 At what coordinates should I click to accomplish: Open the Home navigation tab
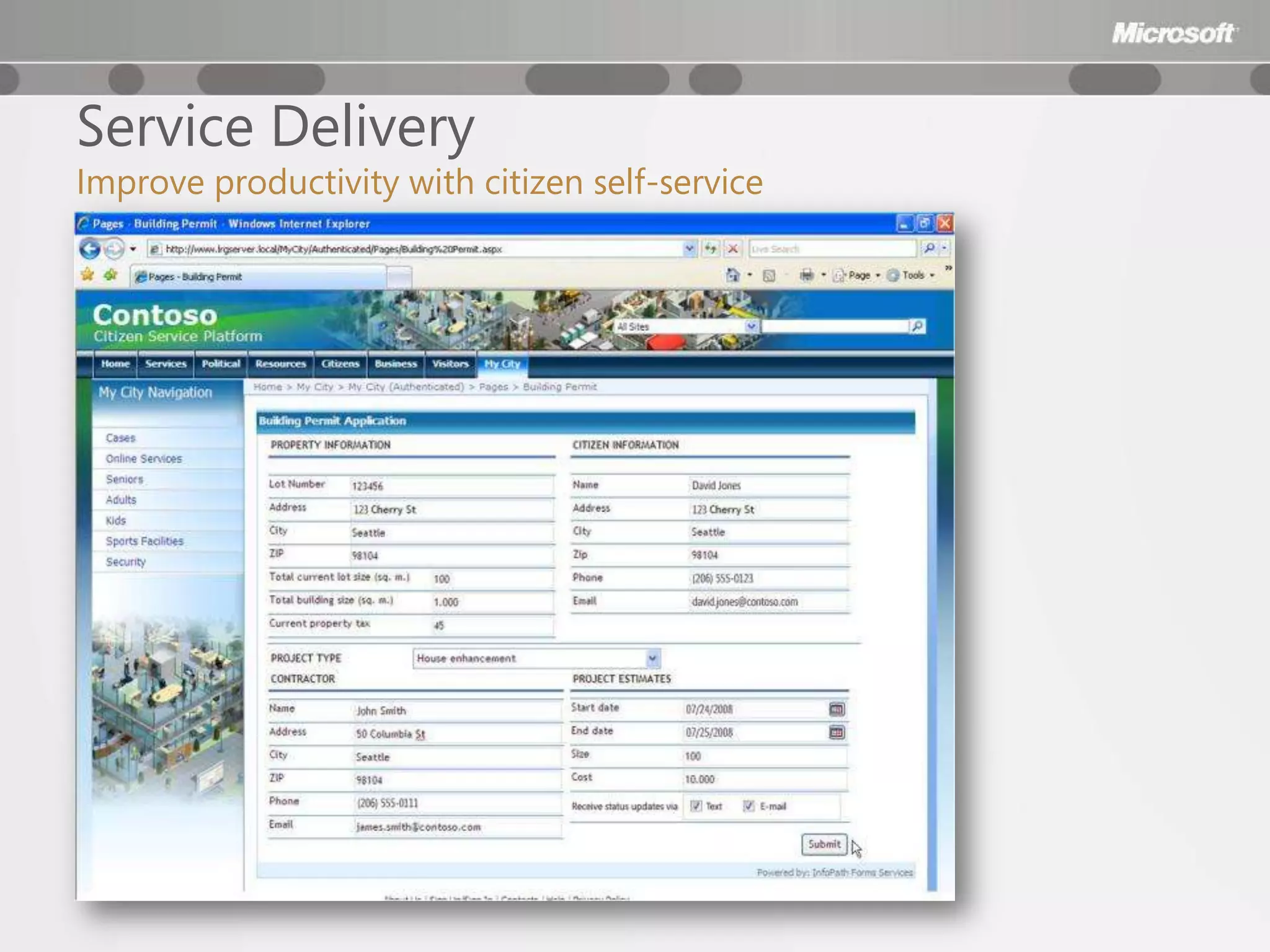click(x=115, y=364)
